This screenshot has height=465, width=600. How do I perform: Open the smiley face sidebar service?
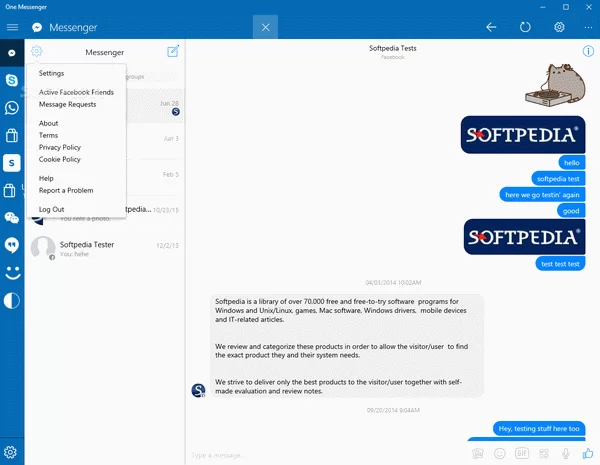pos(13,273)
